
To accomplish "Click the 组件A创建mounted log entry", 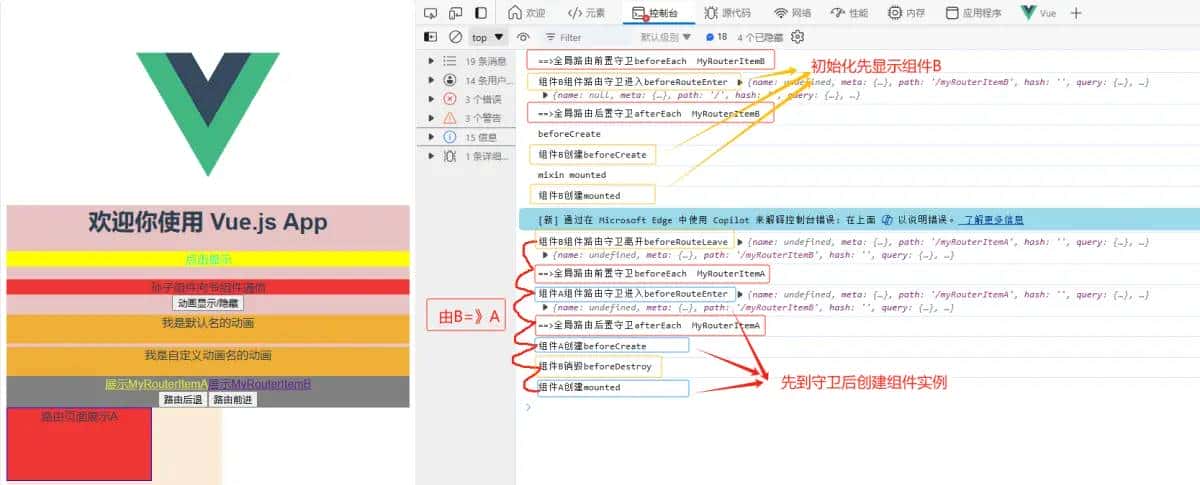I will point(609,387).
